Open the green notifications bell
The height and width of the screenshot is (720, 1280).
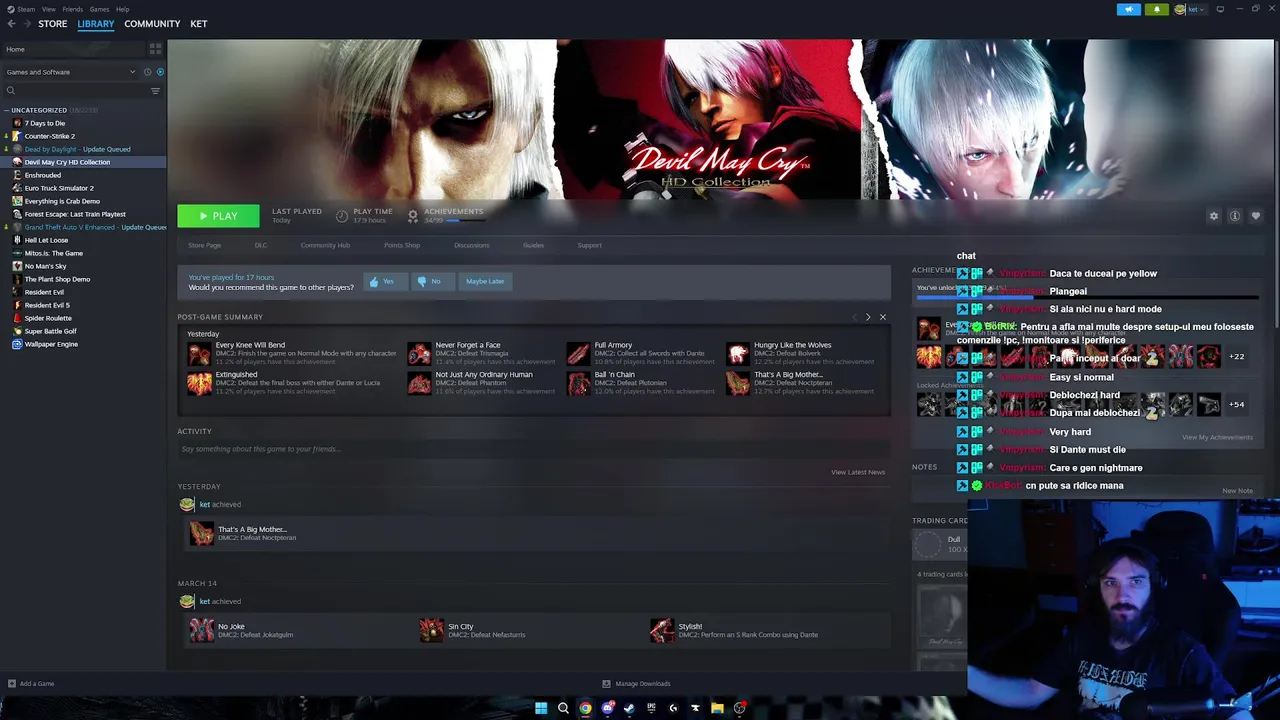click(x=1156, y=9)
